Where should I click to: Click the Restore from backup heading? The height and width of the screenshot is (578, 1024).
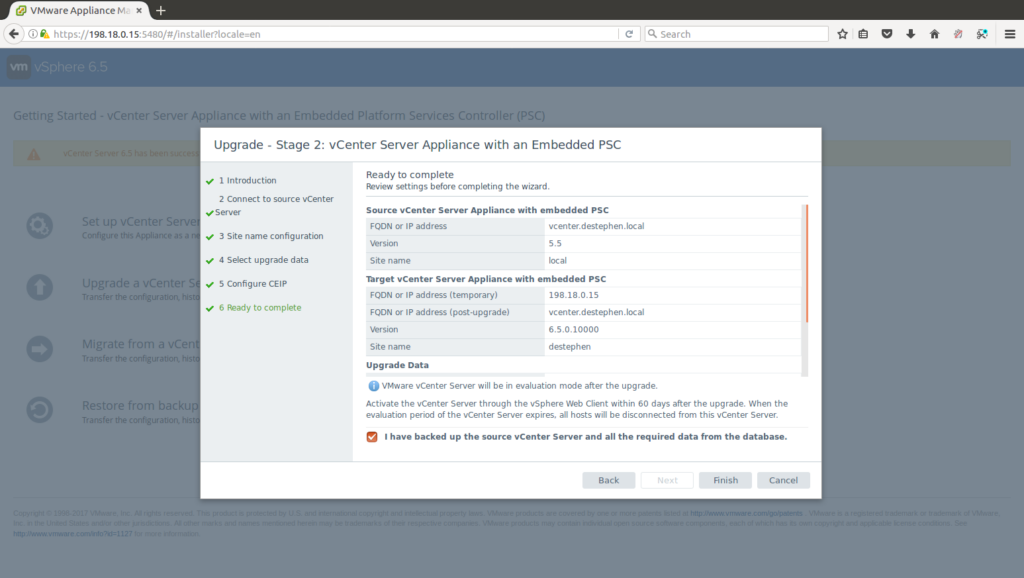(140, 406)
